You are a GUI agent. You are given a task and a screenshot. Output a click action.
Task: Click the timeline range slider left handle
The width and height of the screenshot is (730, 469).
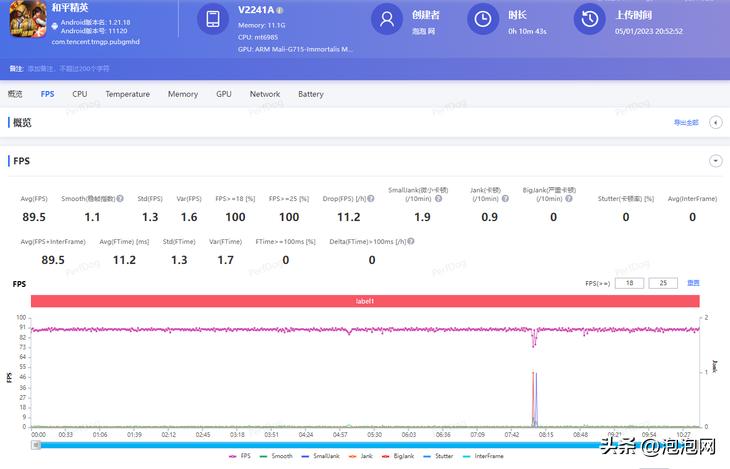click(x=36, y=445)
